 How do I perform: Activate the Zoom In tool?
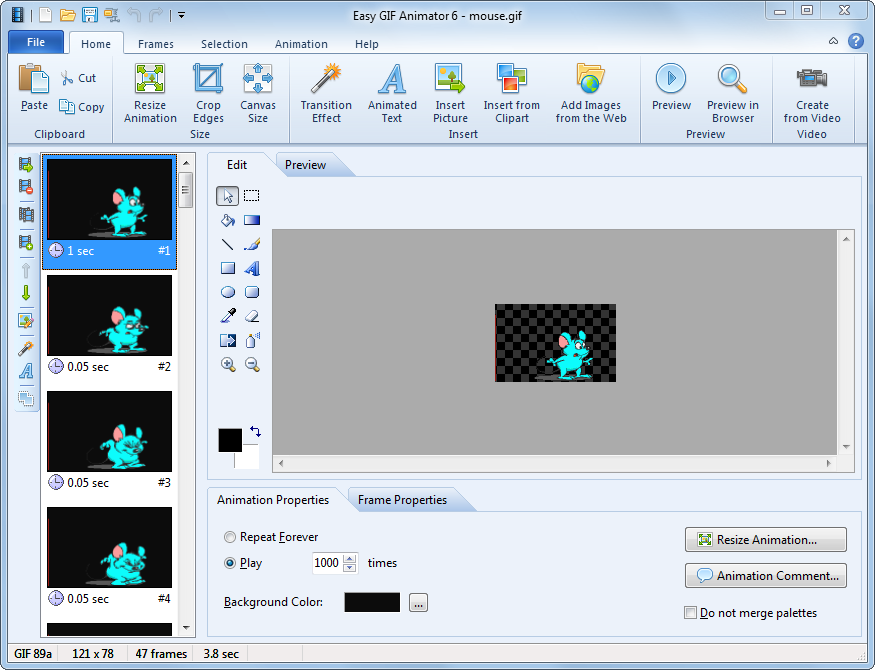[x=228, y=364]
